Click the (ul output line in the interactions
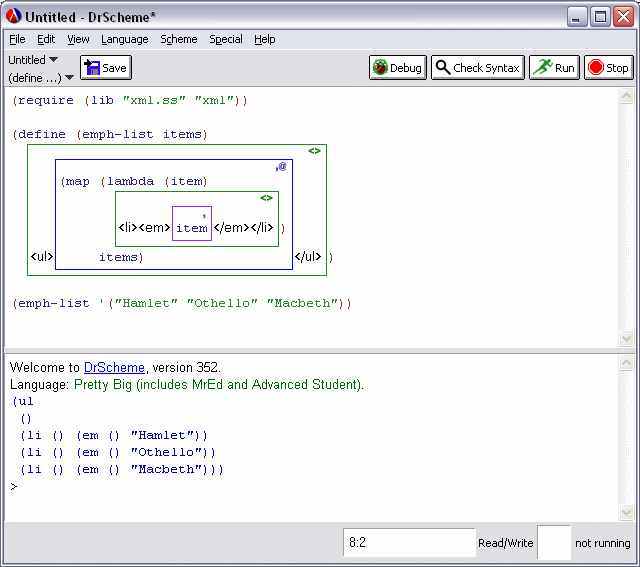This screenshot has width=640, height=567. 23,402
